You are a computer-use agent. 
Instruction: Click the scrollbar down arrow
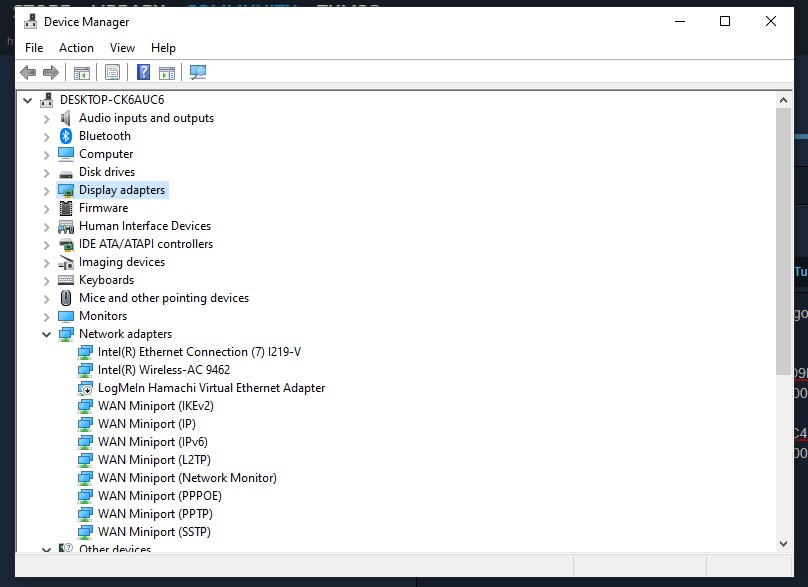(783, 544)
